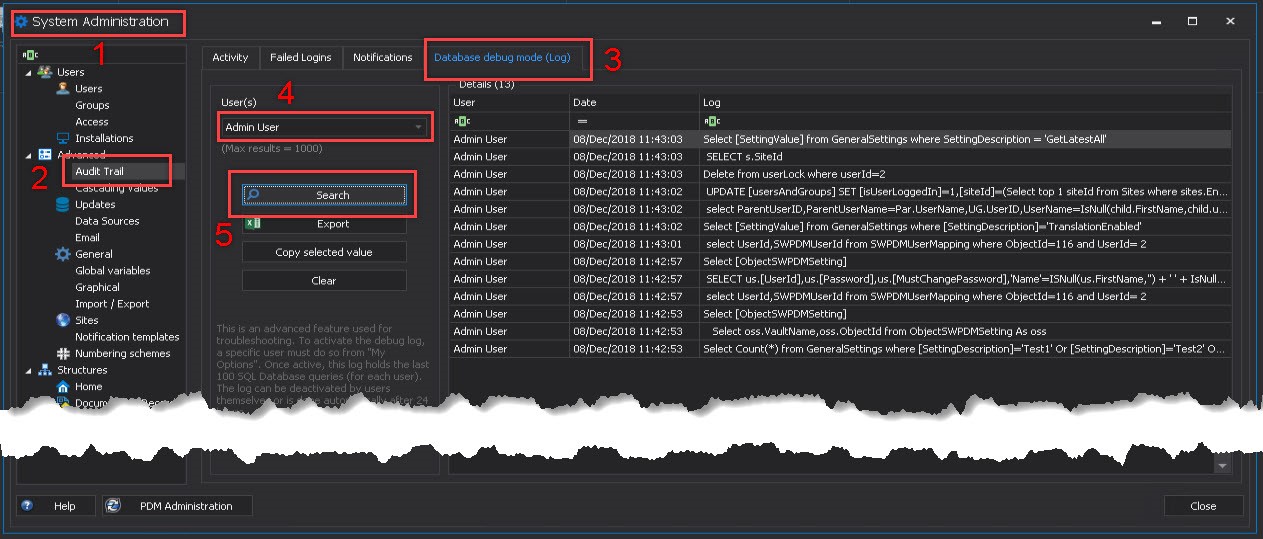Screen dimensions: 1263x539
Task: Collapse the Users tree group
Action: (x=28, y=72)
